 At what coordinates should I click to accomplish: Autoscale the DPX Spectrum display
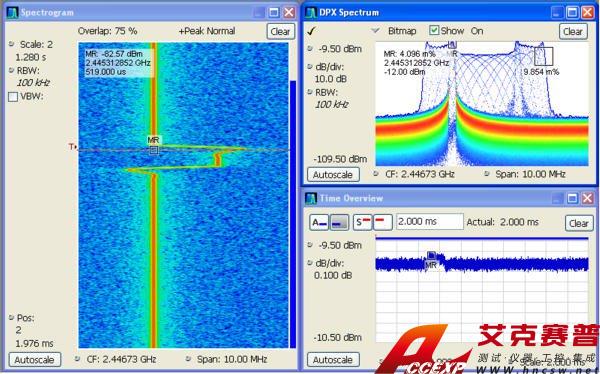click(333, 175)
